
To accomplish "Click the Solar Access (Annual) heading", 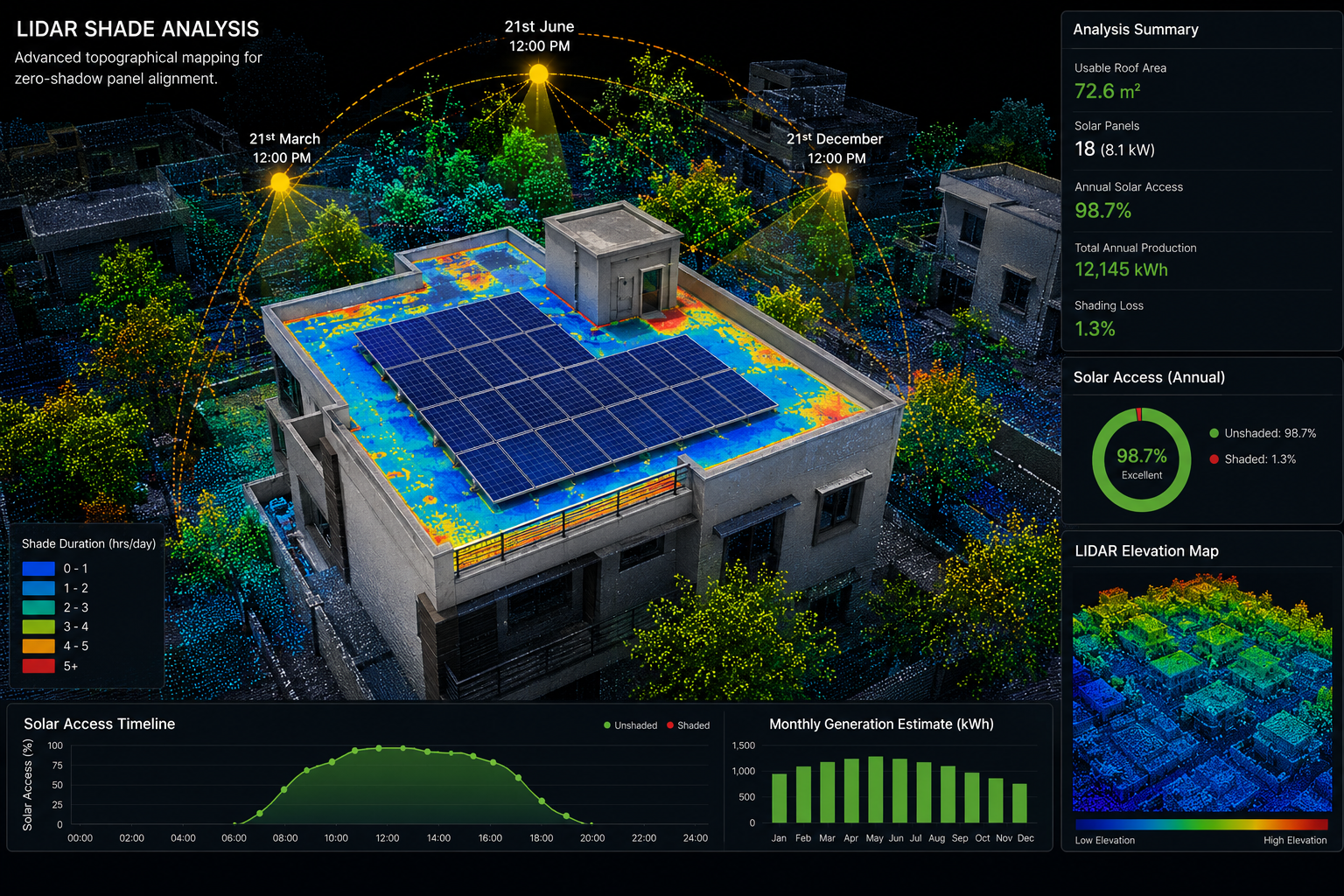I will coord(1149,377).
